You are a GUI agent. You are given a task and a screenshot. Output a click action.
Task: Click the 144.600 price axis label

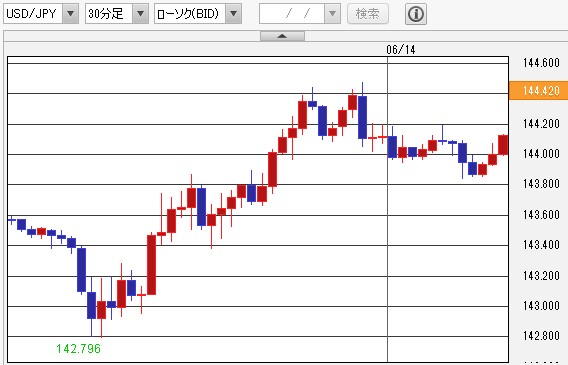click(541, 63)
